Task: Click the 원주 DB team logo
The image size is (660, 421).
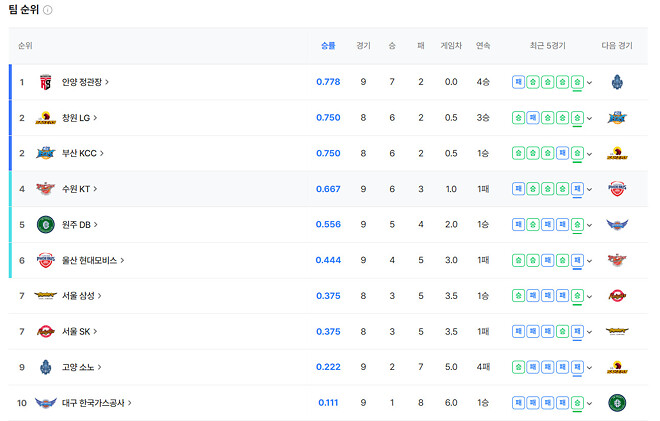Action: (45, 224)
